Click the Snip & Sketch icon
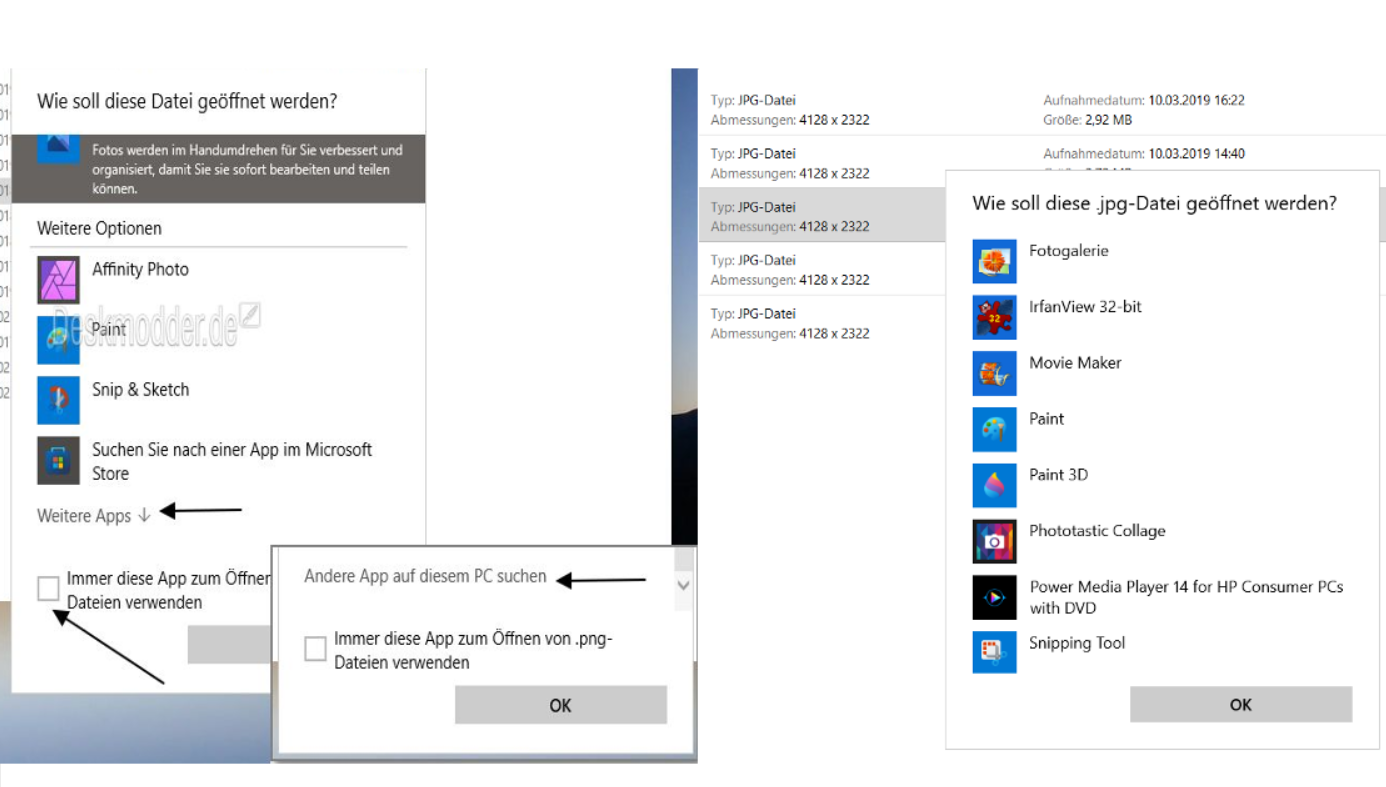This screenshot has width=1386, height=787. coord(58,400)
